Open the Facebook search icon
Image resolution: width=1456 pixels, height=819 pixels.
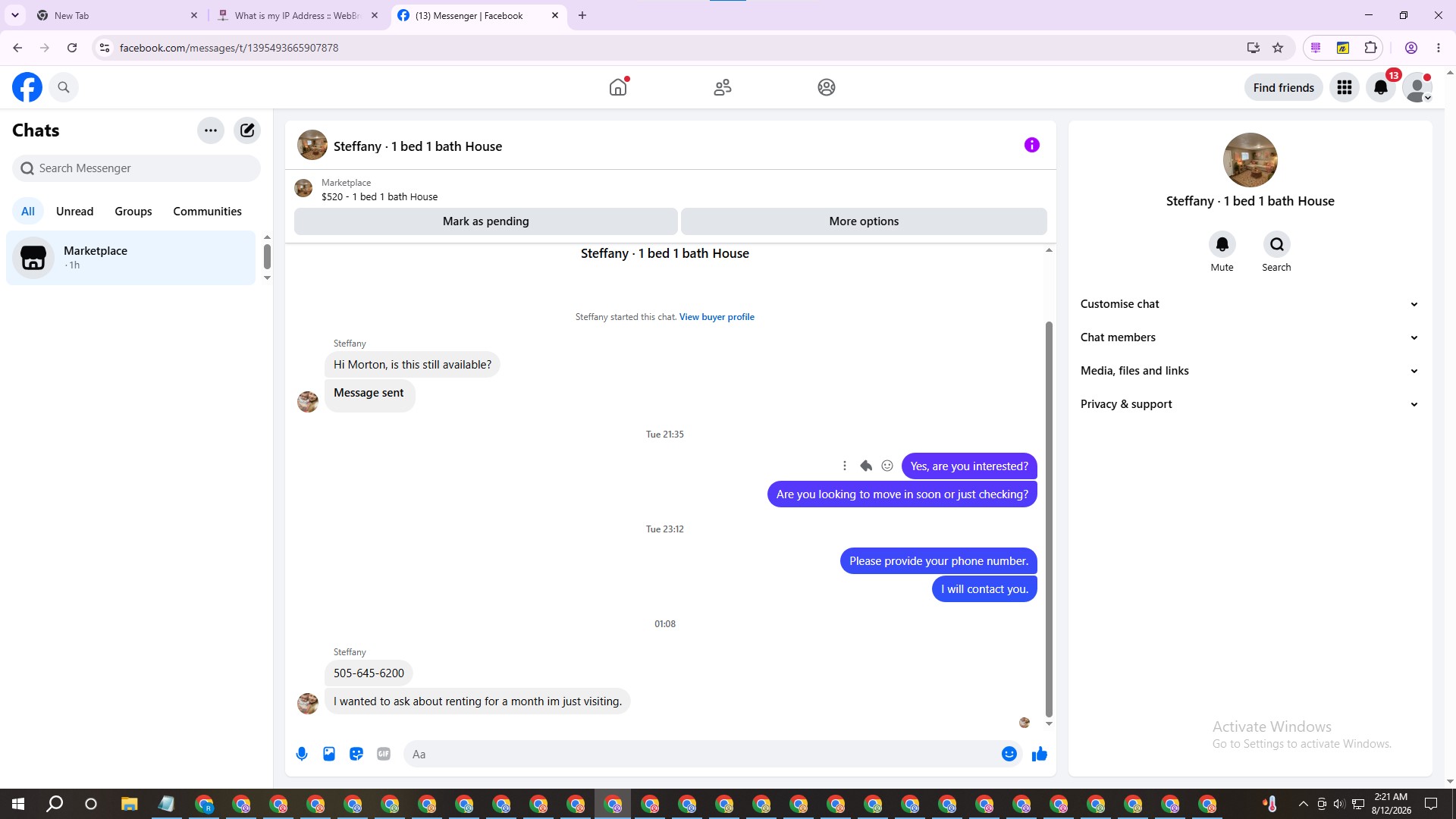[x=64, y=87]
